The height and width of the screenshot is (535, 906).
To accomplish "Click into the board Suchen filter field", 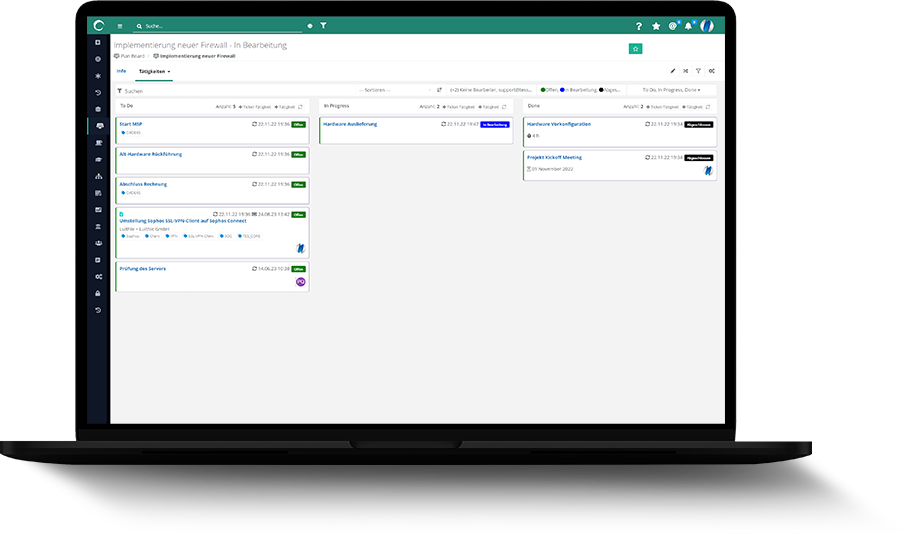I will tap(234, 91).
